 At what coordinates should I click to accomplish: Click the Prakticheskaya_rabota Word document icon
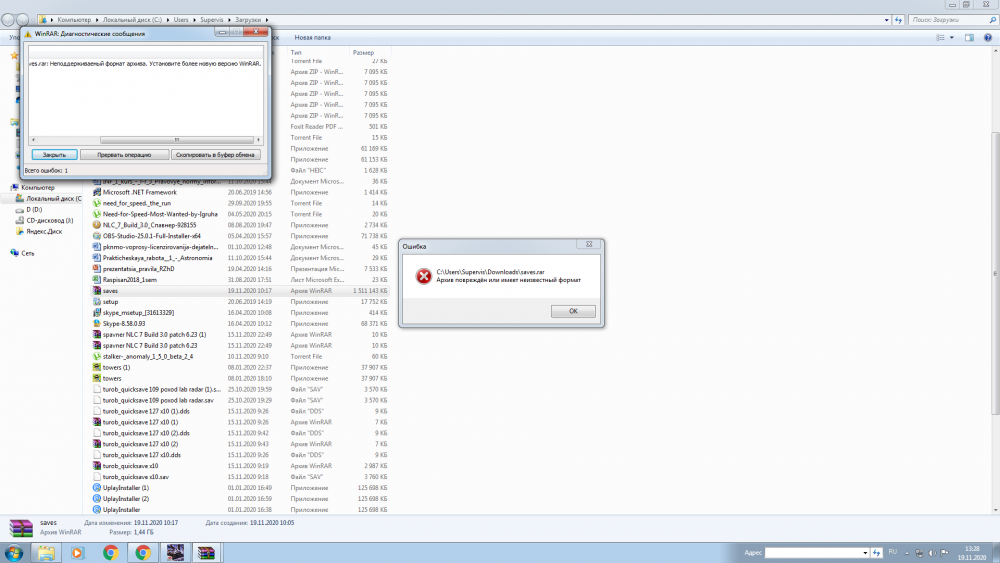tap(97, 258)
